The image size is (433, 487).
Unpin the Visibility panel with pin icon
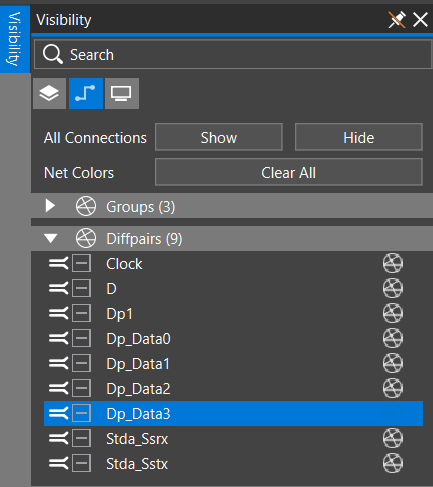click(397, 20)
